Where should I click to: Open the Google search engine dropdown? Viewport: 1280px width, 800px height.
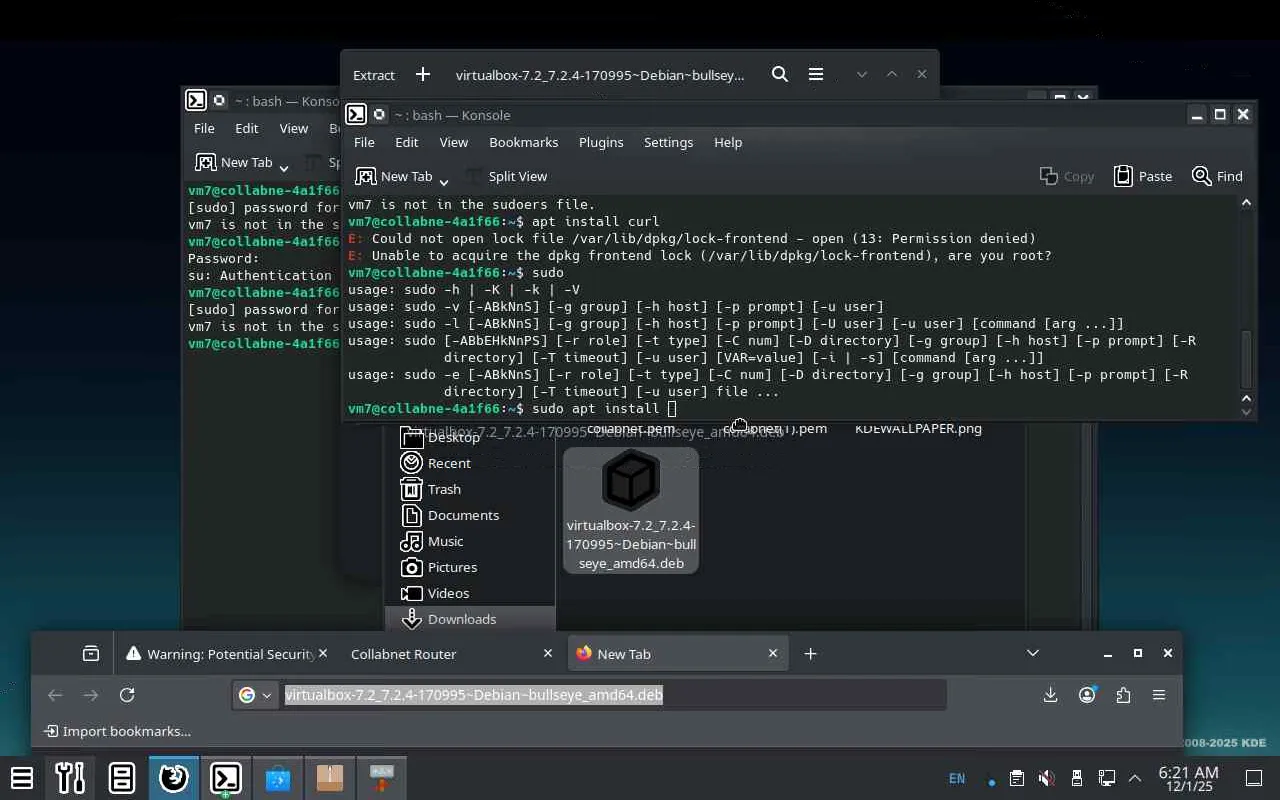coord(255,695)
